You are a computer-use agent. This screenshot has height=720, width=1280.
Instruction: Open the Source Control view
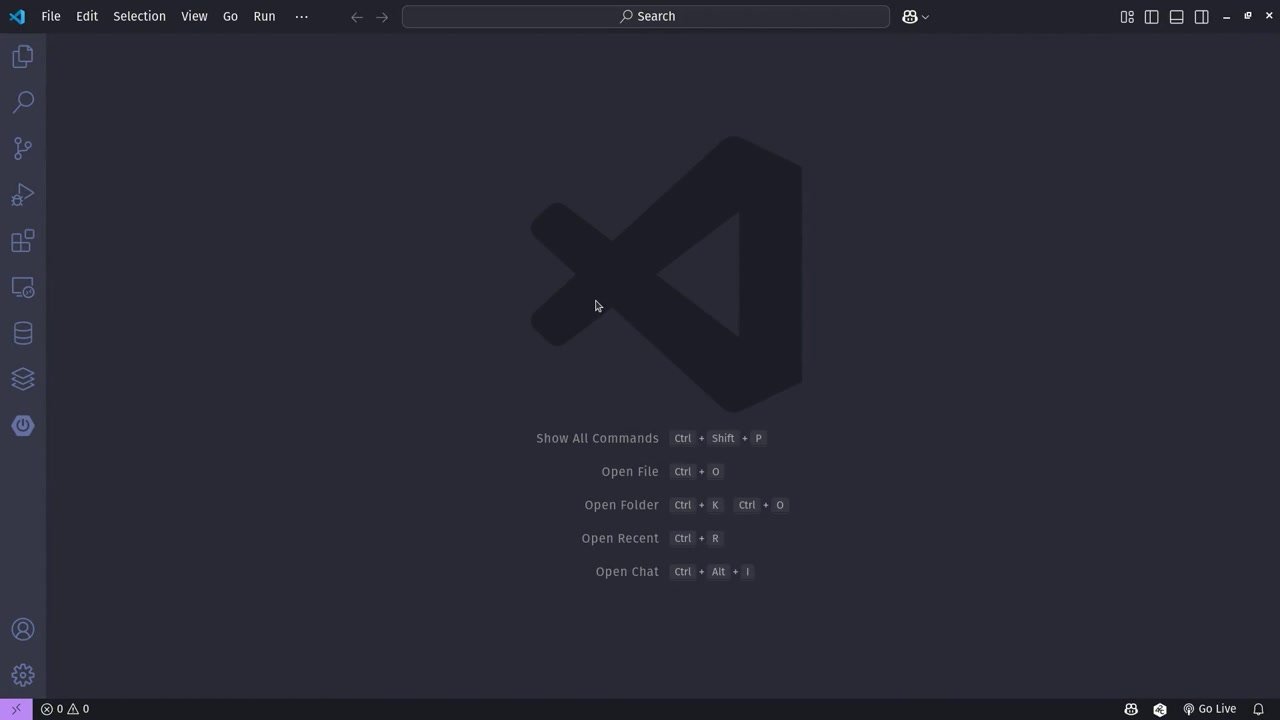(22, 148)
